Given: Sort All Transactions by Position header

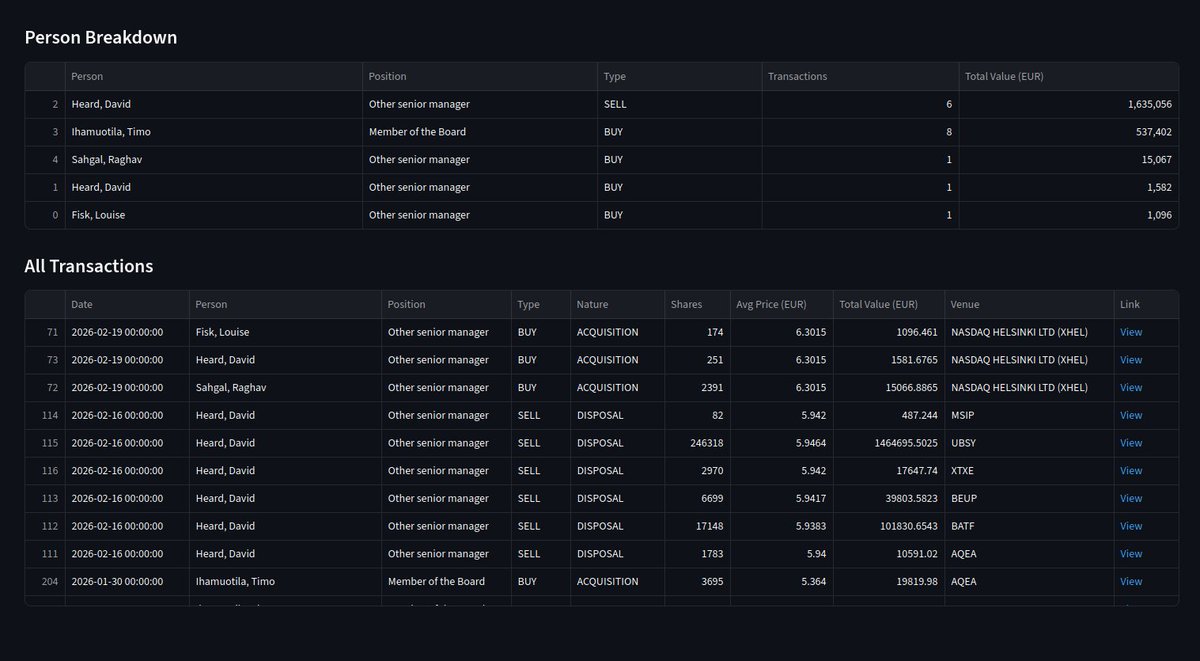Looking at the screenshot, I should (x=446, y=305).
